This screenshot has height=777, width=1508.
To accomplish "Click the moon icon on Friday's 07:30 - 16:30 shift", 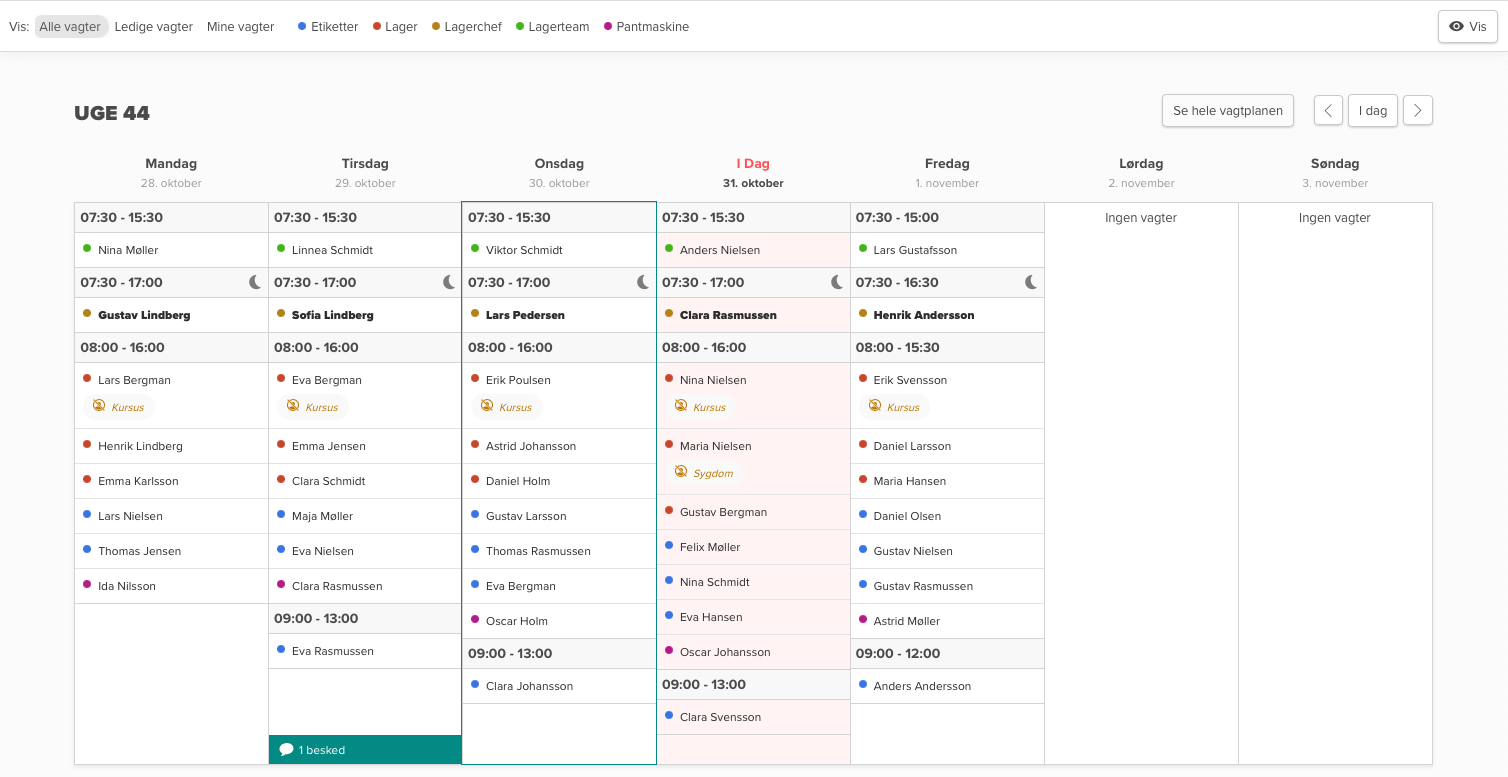I will pyautogui.click(x=1031, y=283).
